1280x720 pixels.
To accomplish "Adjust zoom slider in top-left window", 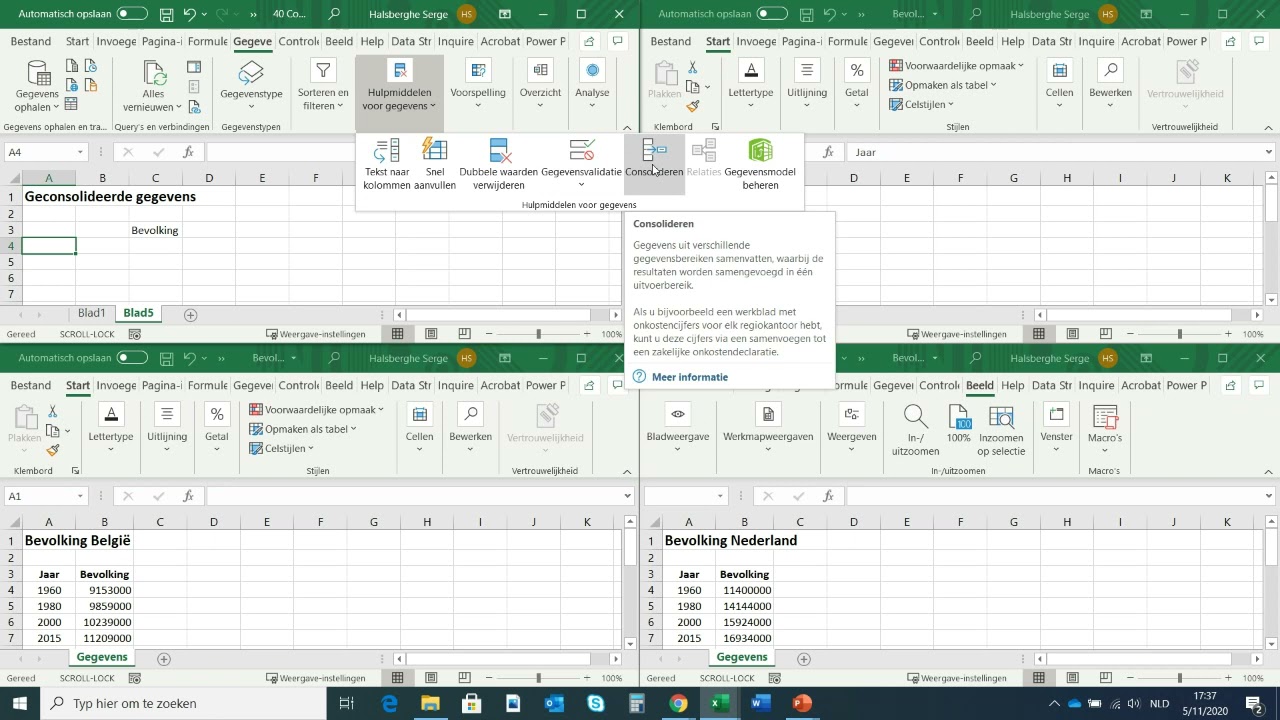I will (539, 334).
